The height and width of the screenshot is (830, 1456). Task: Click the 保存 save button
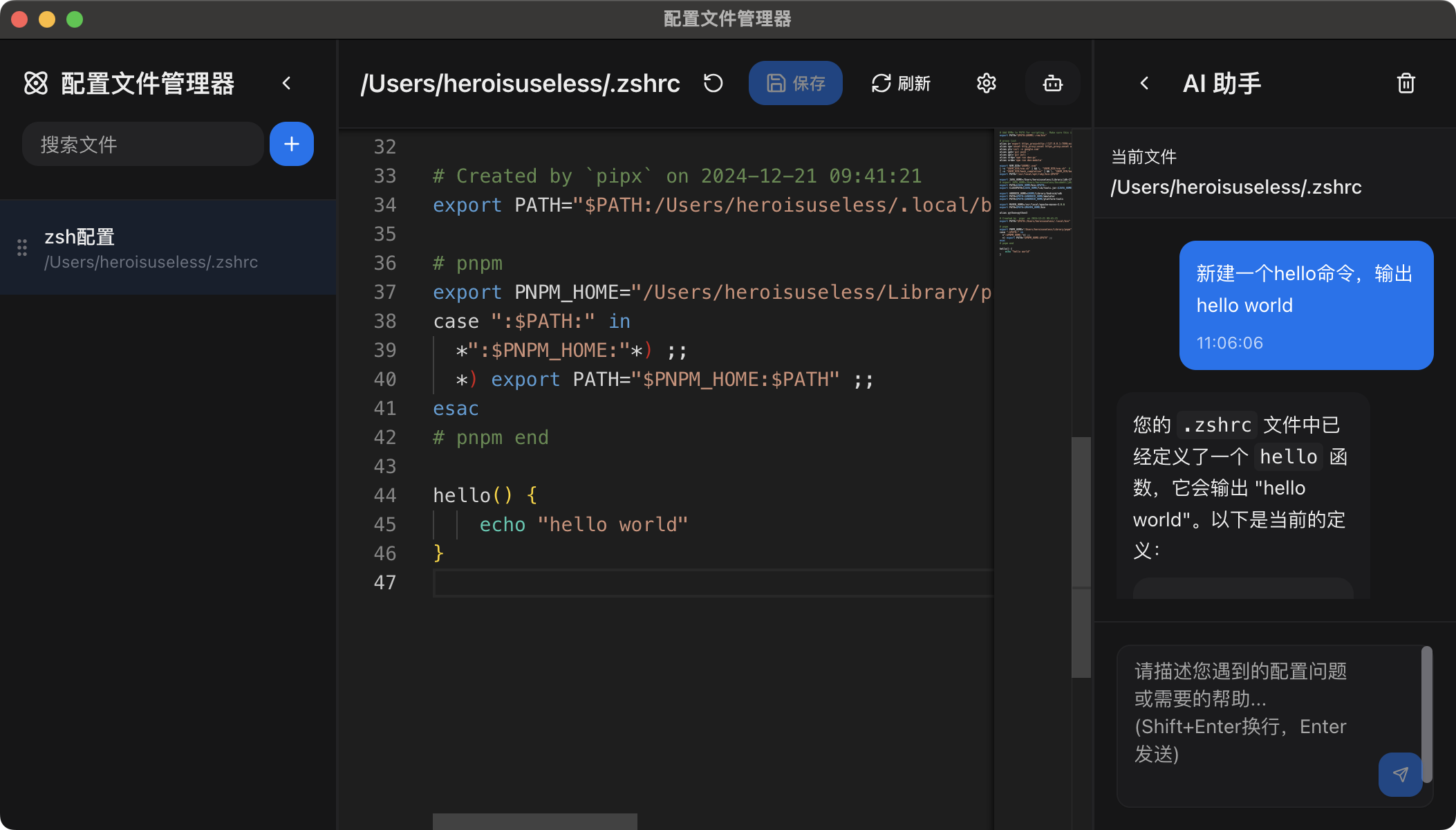point(795,83)
